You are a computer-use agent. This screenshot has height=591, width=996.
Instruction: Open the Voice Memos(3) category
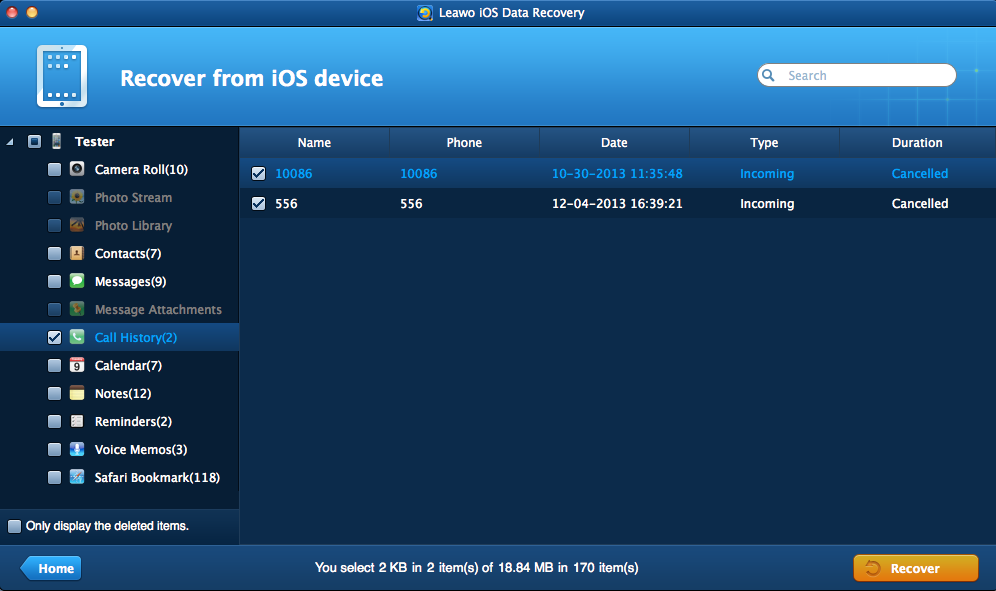pos(141,449)
